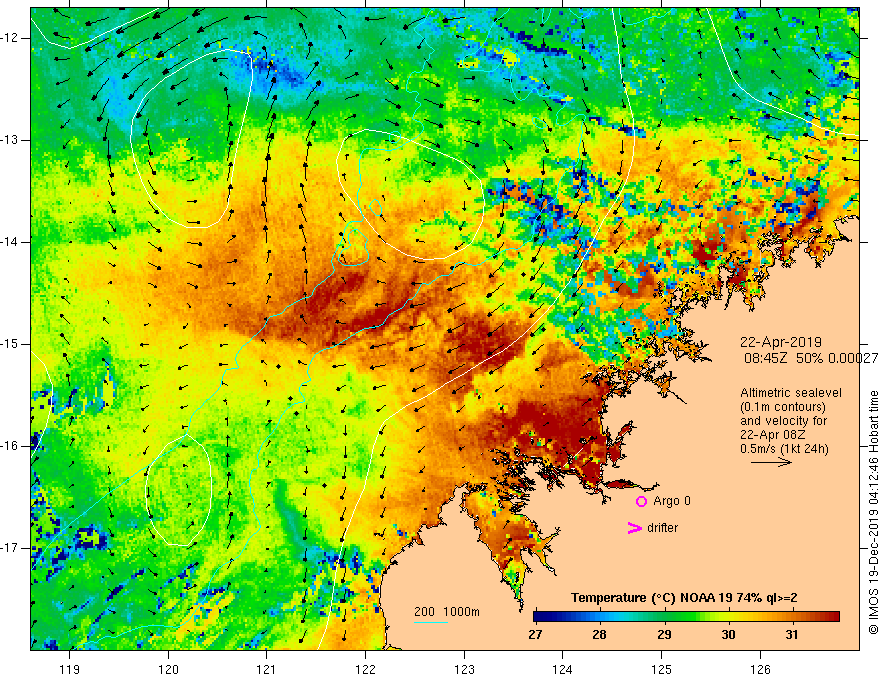Screen dimensions: 880x680
Task: Click the magenta Argo 0 circle marker
Action: coord(641,502)
